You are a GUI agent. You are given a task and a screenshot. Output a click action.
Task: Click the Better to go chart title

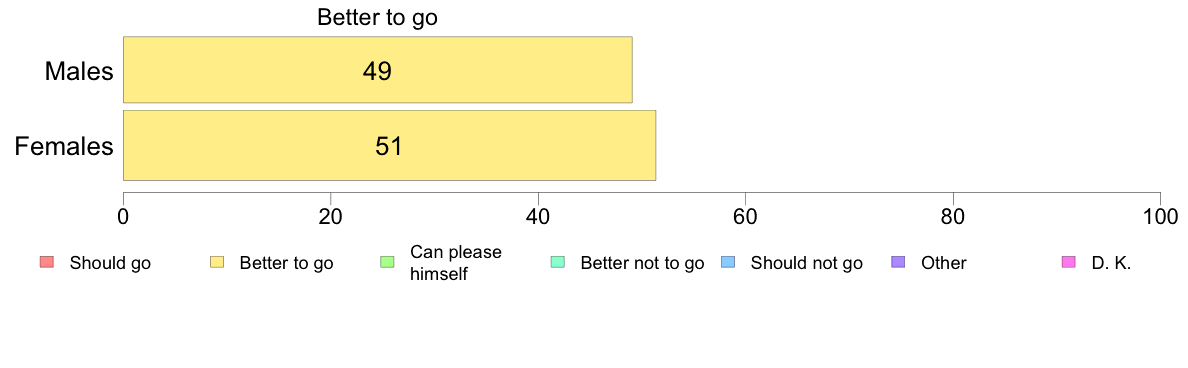coord(377,17)
